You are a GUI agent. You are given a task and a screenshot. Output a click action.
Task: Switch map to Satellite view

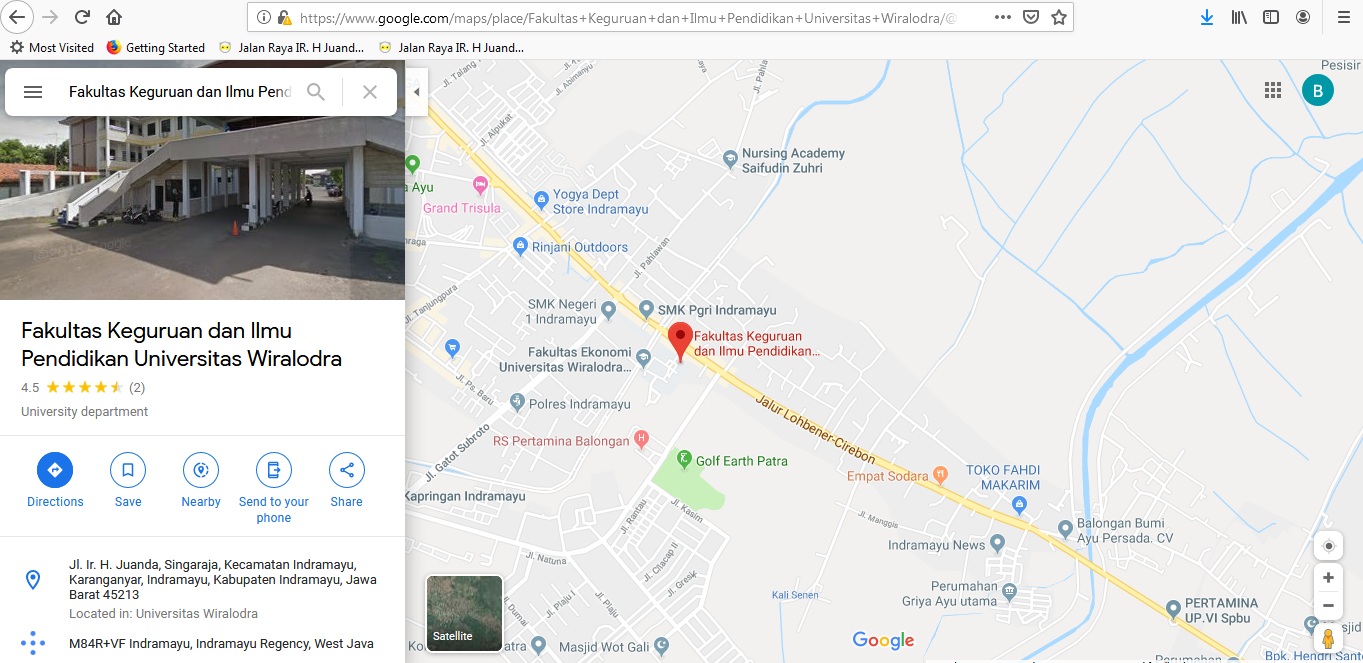click(x=465, y=613)
